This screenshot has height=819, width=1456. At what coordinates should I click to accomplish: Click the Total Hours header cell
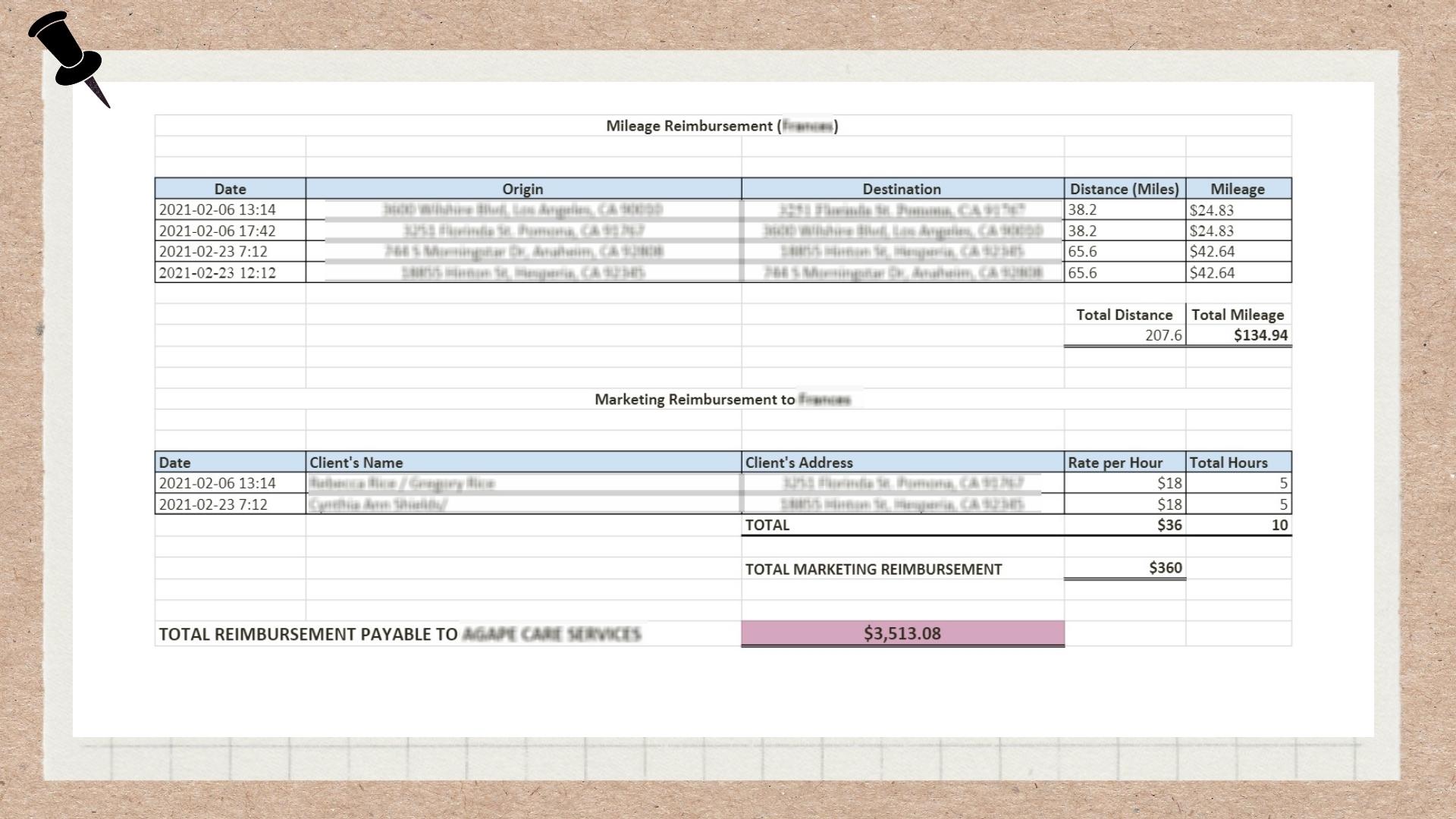click(x=1228, y=463)
